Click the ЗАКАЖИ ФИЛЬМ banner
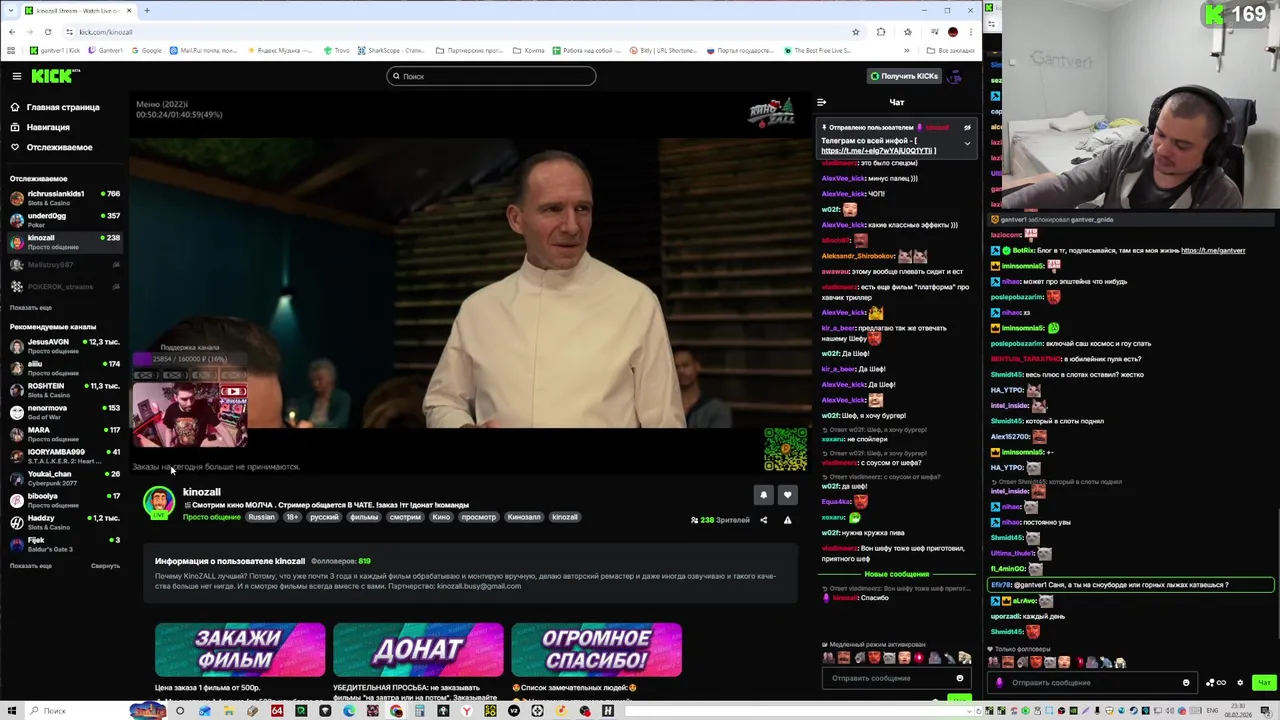1280x720 pixels. pyautogui.click(x=240, y=650)
